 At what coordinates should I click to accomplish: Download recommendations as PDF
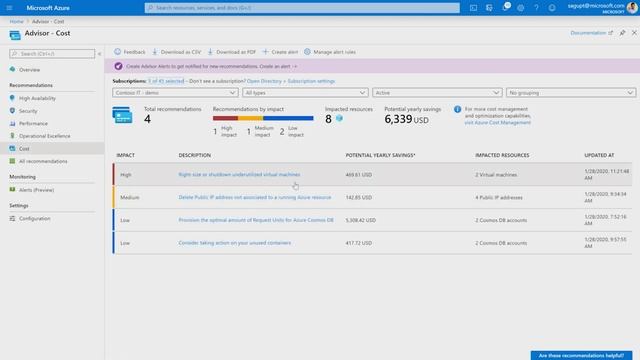(231, 52)
